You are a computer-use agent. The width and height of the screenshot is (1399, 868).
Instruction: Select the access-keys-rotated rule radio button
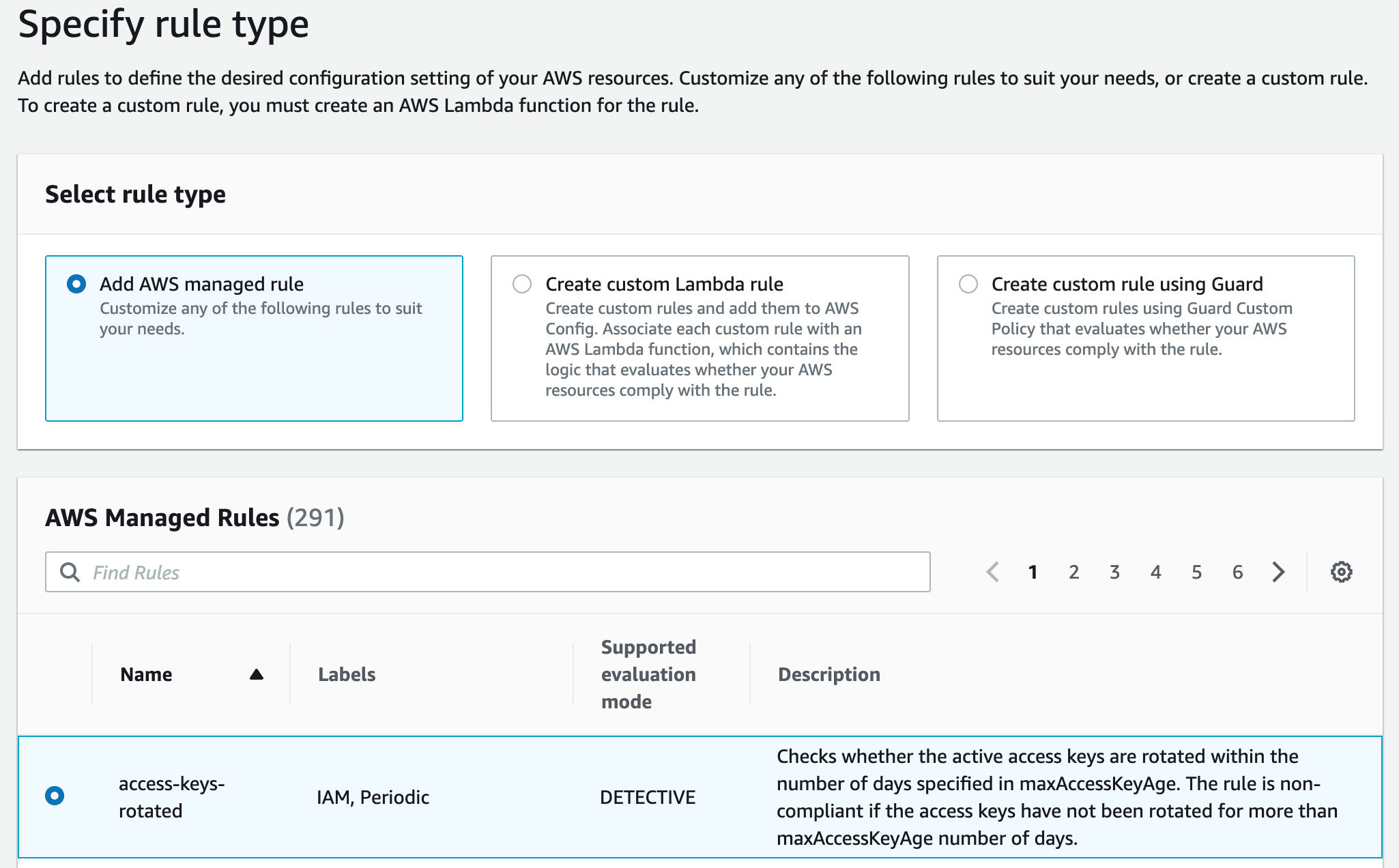click(55, 796)
